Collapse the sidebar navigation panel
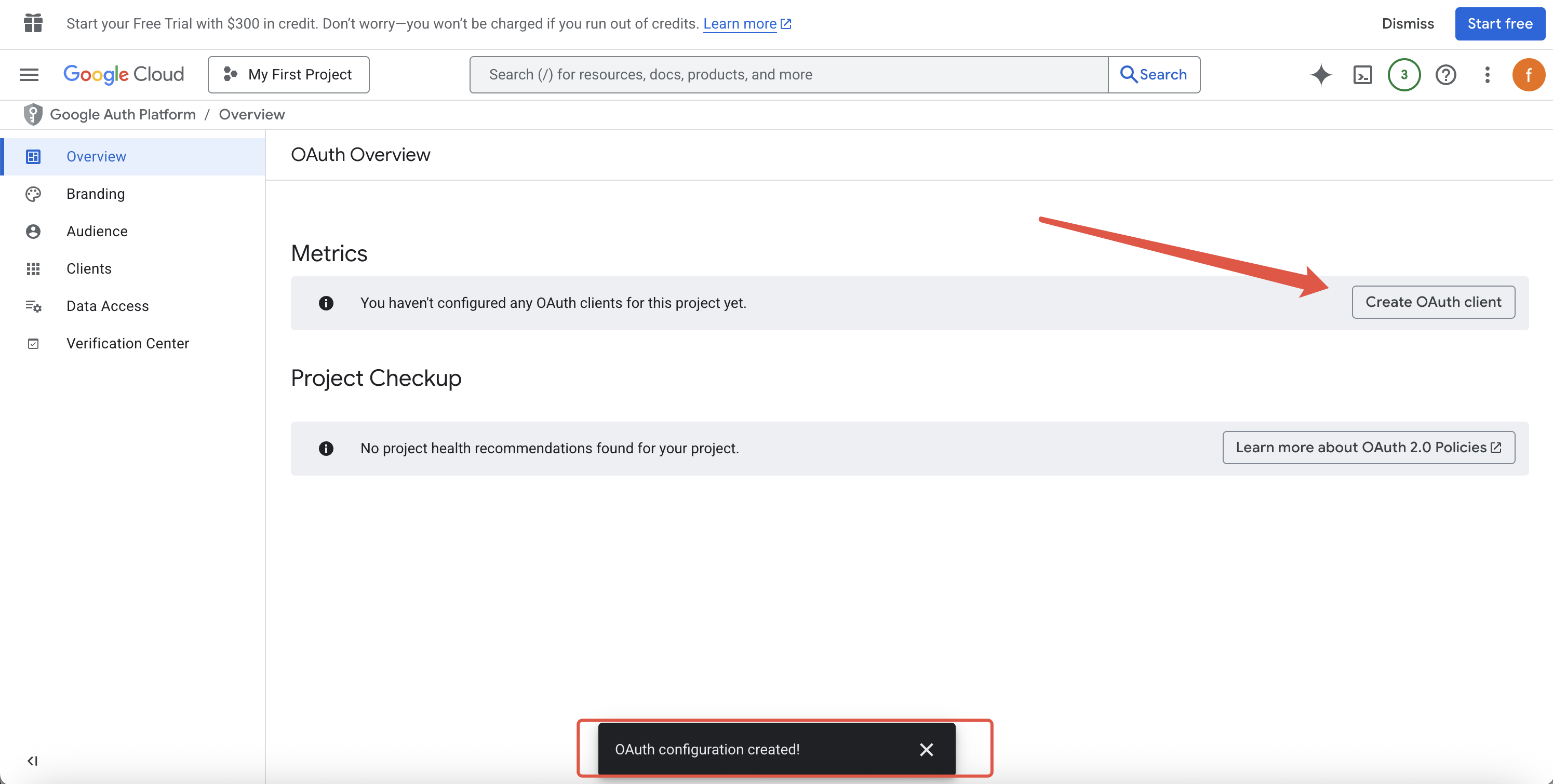1553x784 pixels. coord(33,761)
